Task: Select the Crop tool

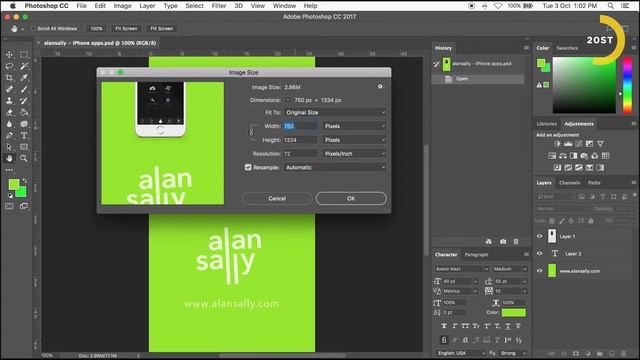Action: point(9,78)
